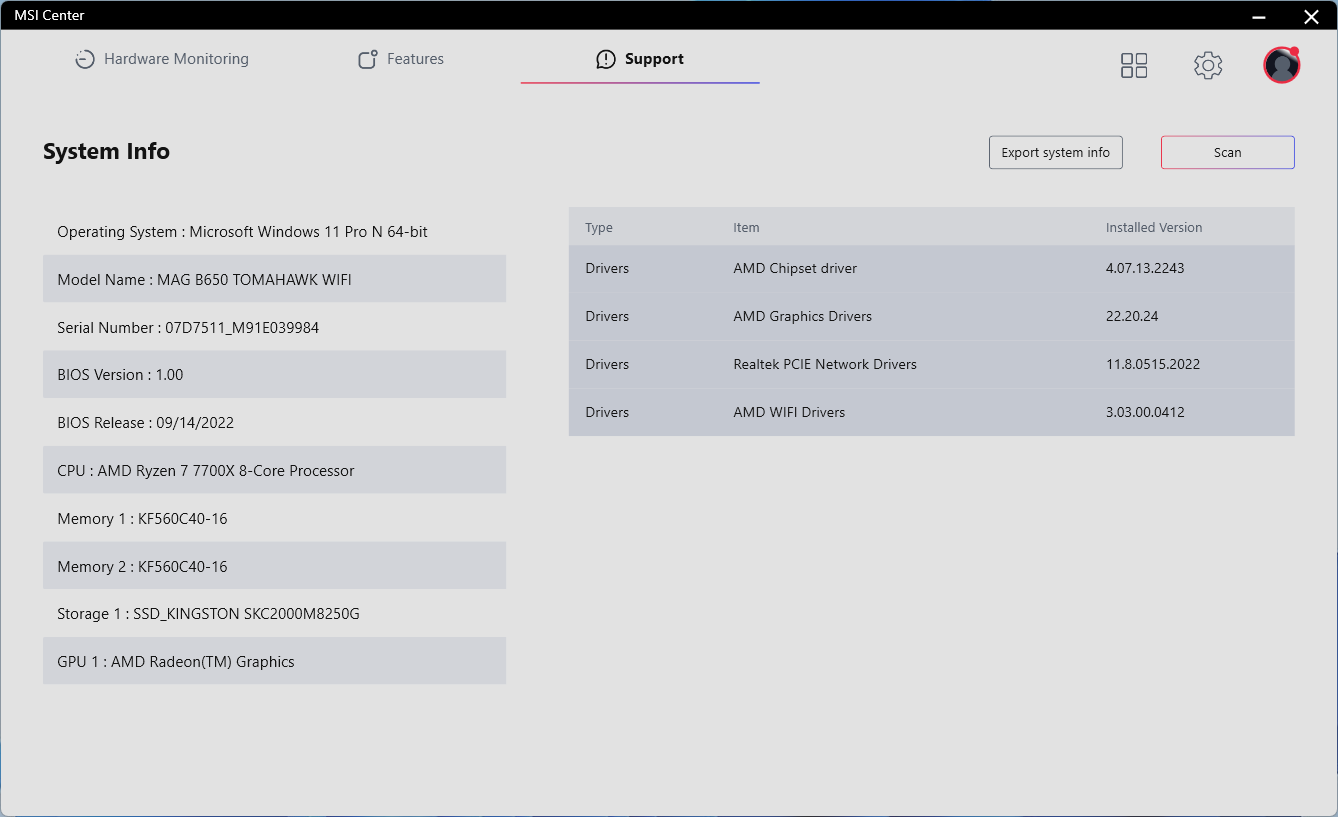The image size is (1338, 817).
Task: Open the apps grid view icon
Action: click(1134, 66)
